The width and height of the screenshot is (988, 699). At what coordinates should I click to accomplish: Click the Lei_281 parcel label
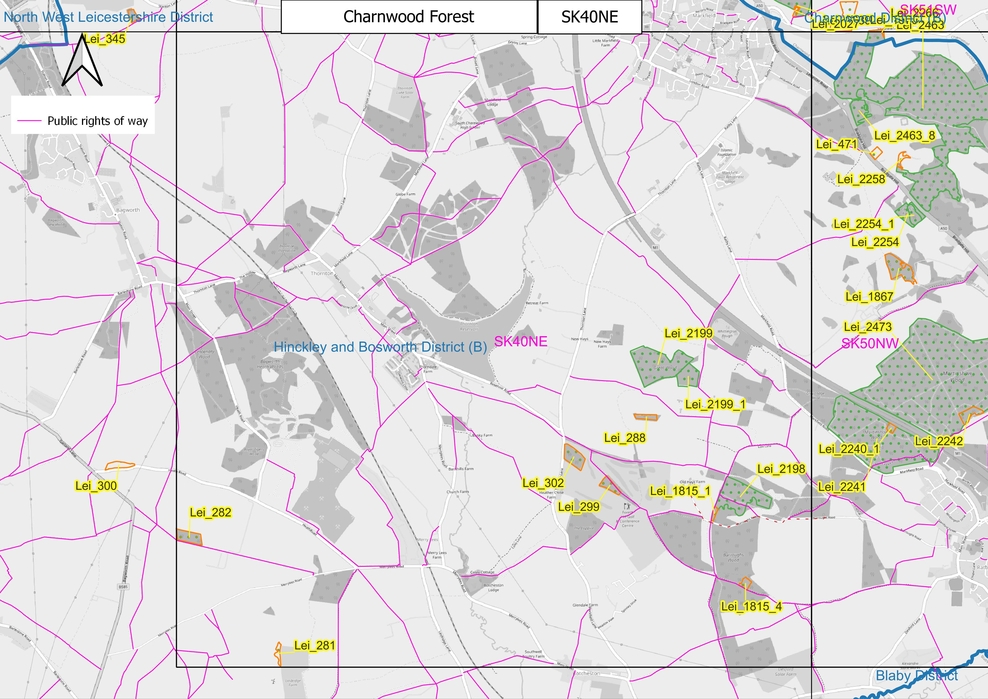pos(316,645)
